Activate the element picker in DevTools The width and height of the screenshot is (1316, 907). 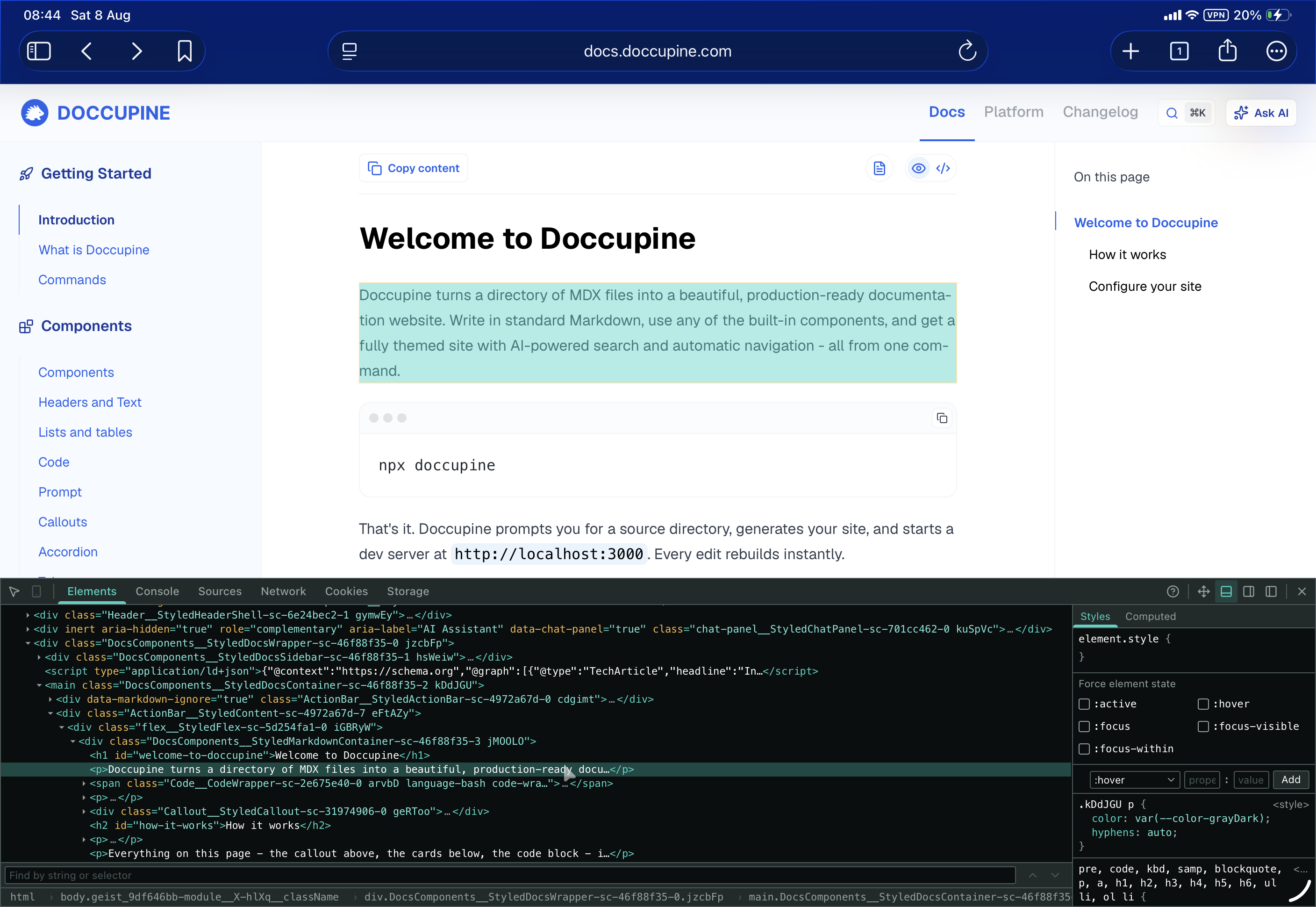[x=15, y=591]
